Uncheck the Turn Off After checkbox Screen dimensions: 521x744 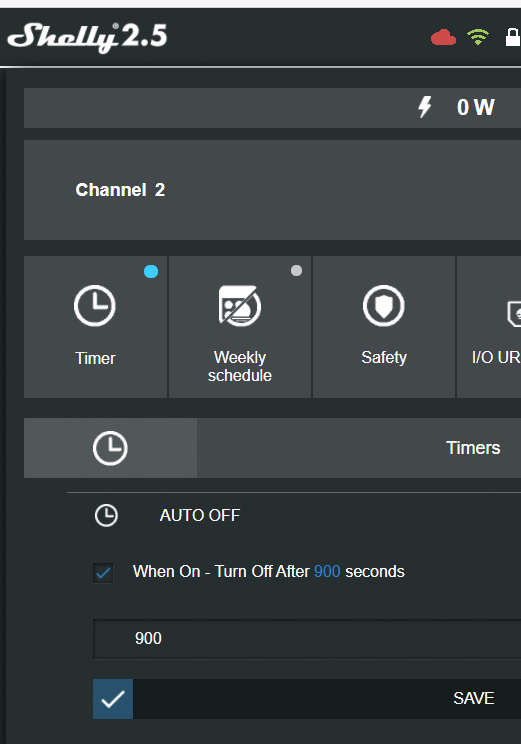pyautogui.click(x=103, y=573)
